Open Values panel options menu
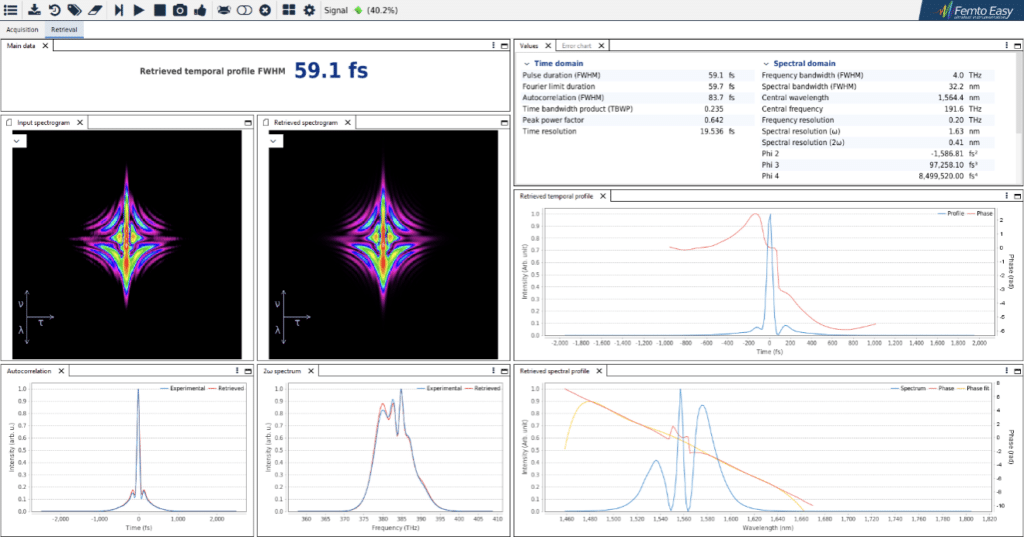This screenshot has height=537, width=1024. [1006, 46]
